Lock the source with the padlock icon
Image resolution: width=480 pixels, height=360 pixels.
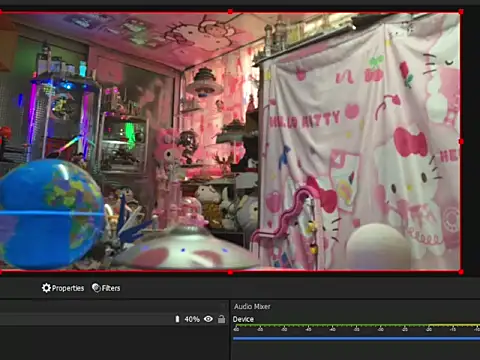(221, 319)
